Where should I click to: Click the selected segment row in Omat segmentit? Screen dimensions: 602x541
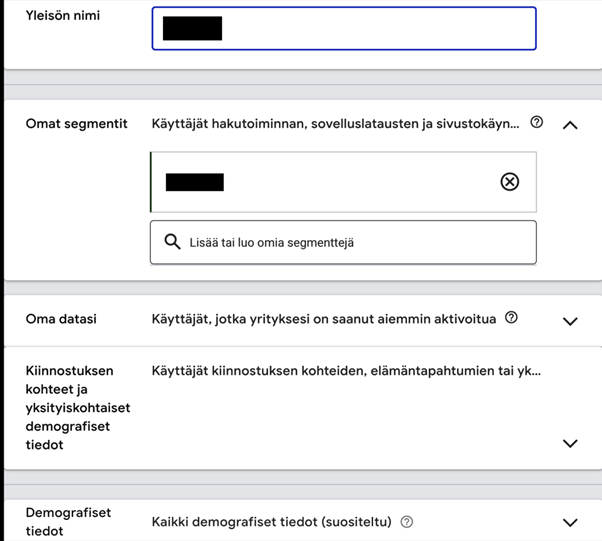point(343,182)
